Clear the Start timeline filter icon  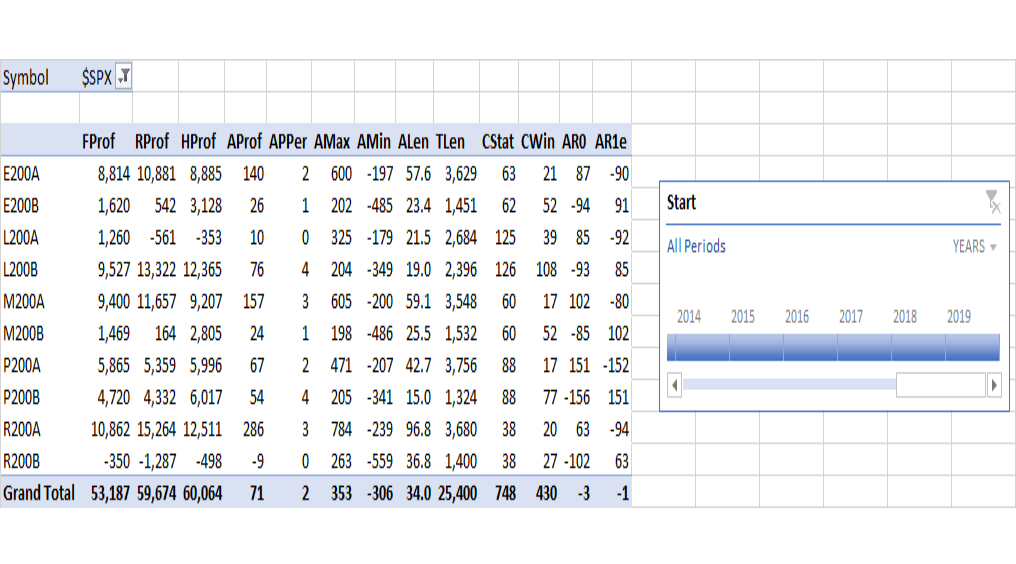993,201
